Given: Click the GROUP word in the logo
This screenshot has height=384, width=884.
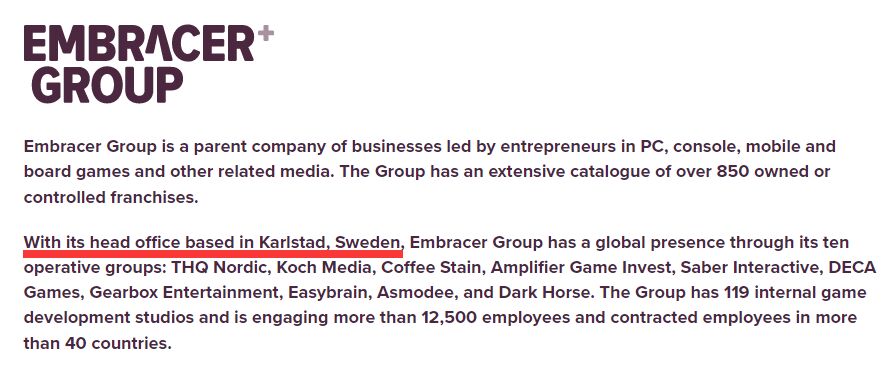Looking at the screenshot, I should pyautogui.click(x=107, y=86).
